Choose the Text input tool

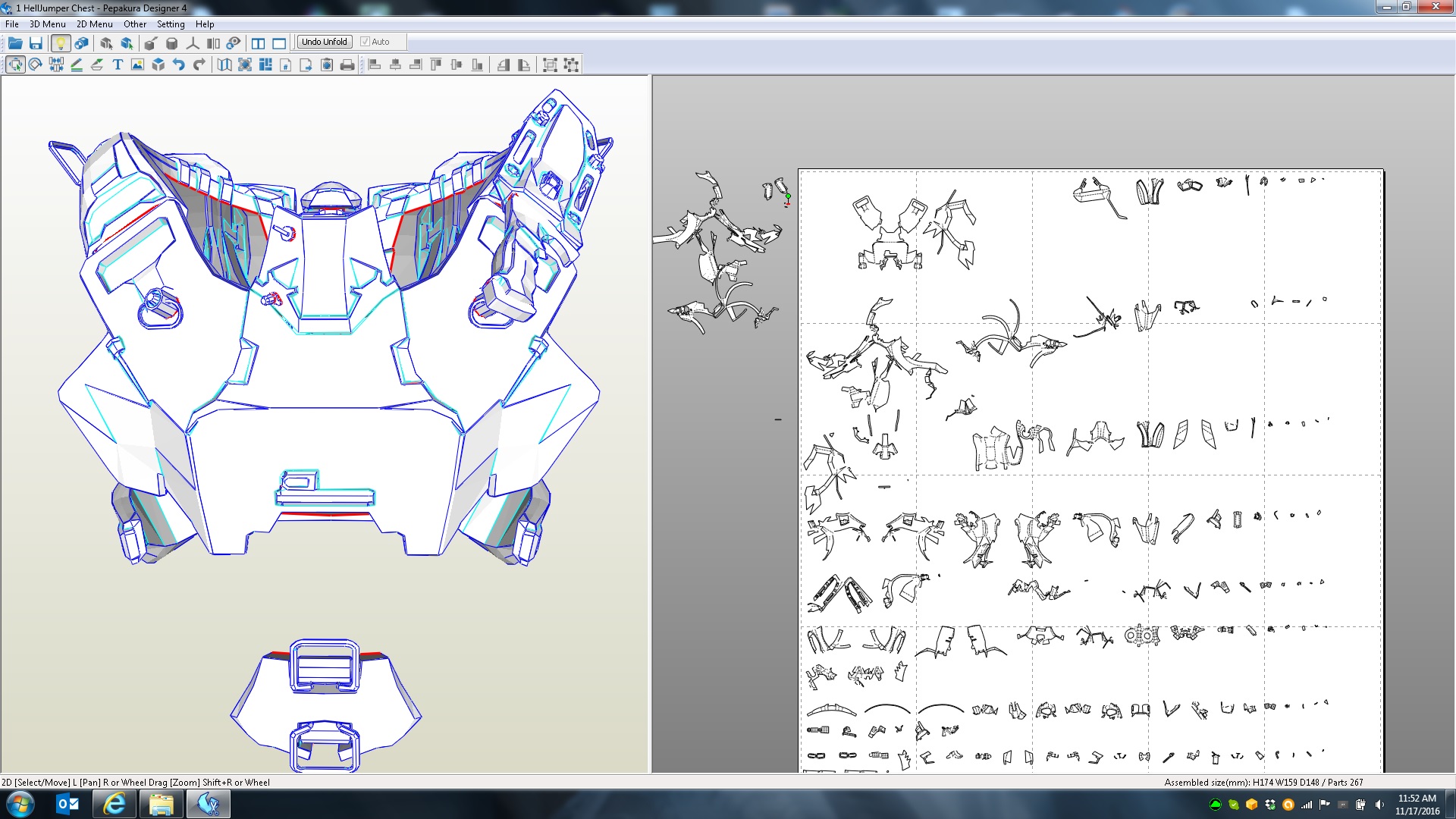click(118, 64)
